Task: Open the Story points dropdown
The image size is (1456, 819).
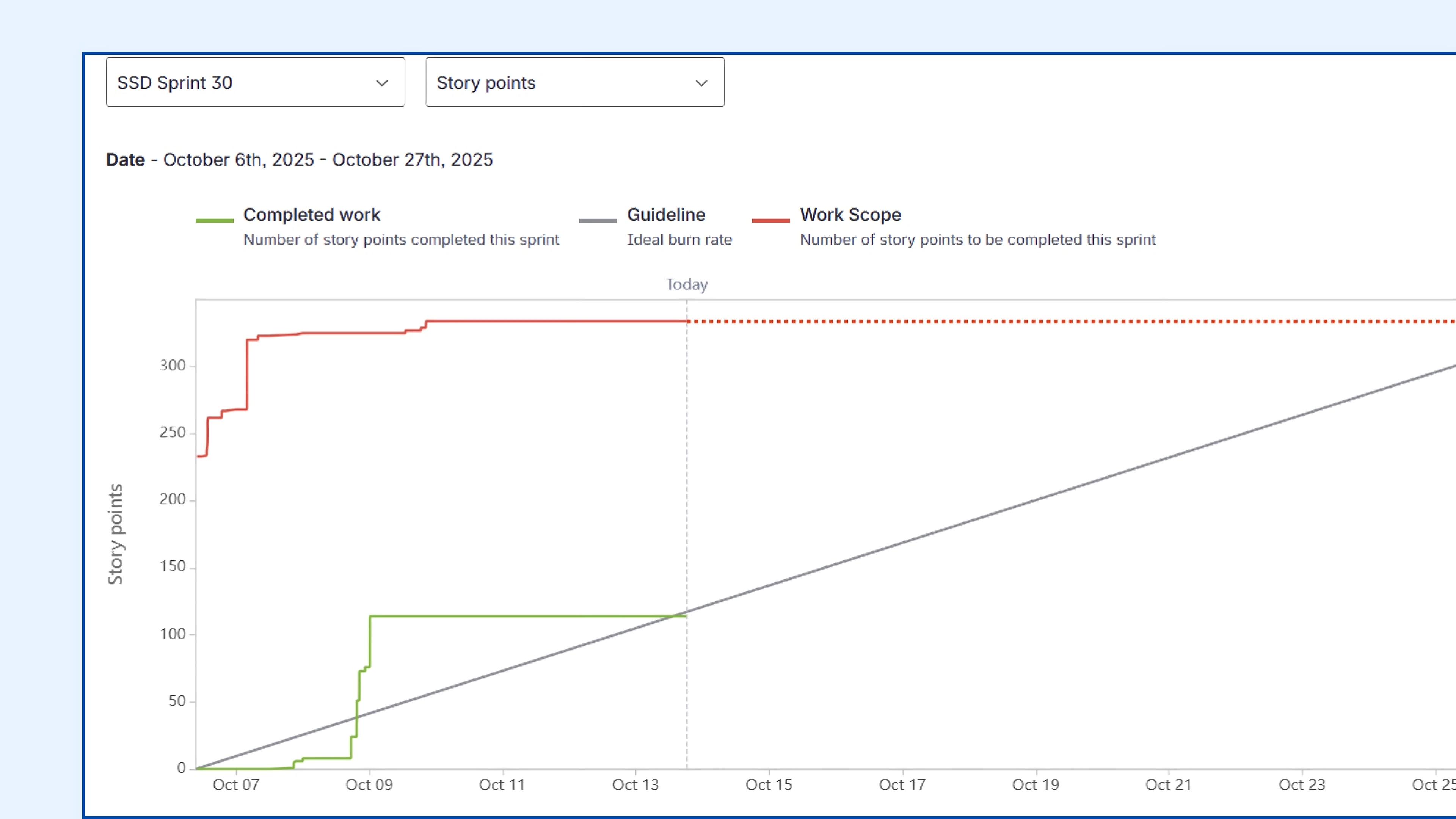Action: pyautogui.click(x=574, y=83)
